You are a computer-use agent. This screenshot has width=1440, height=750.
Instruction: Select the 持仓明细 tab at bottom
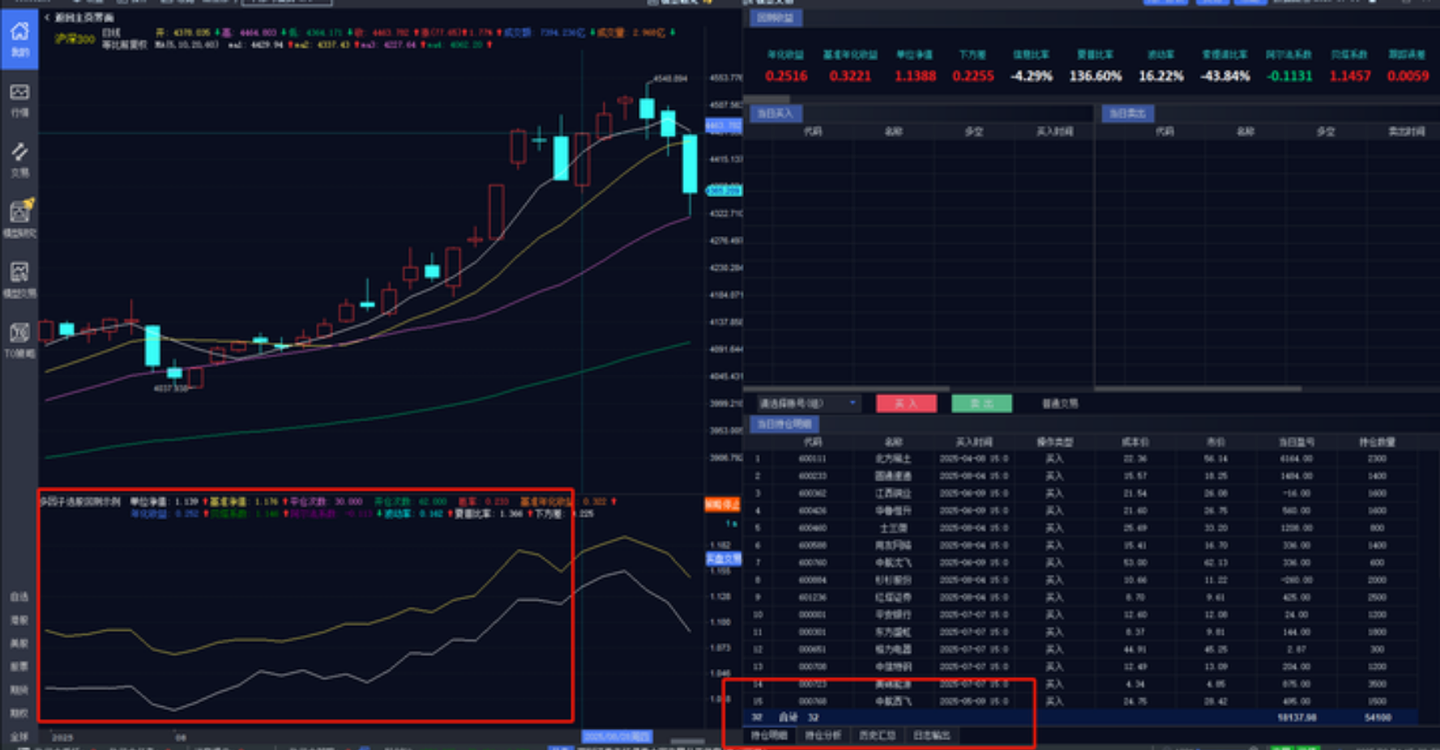pyautogui.click(x=769, y=736)
